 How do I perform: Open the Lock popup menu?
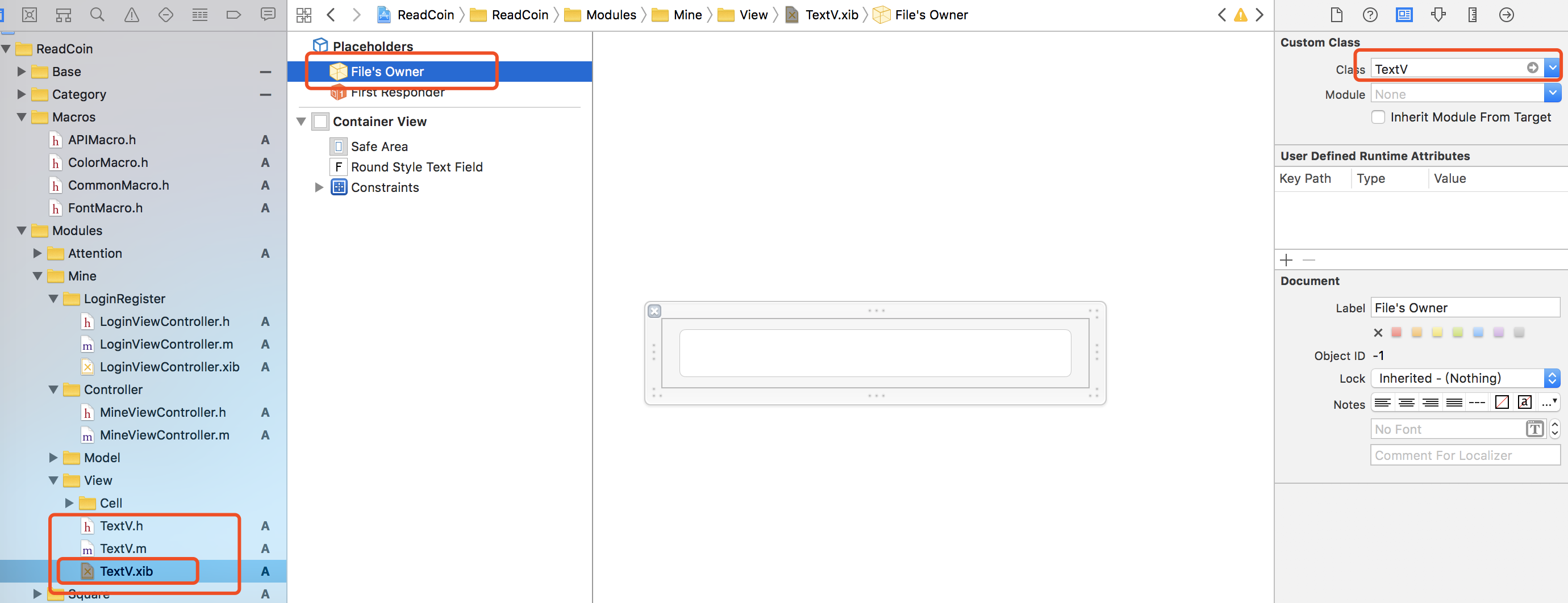coord(1465,379)
